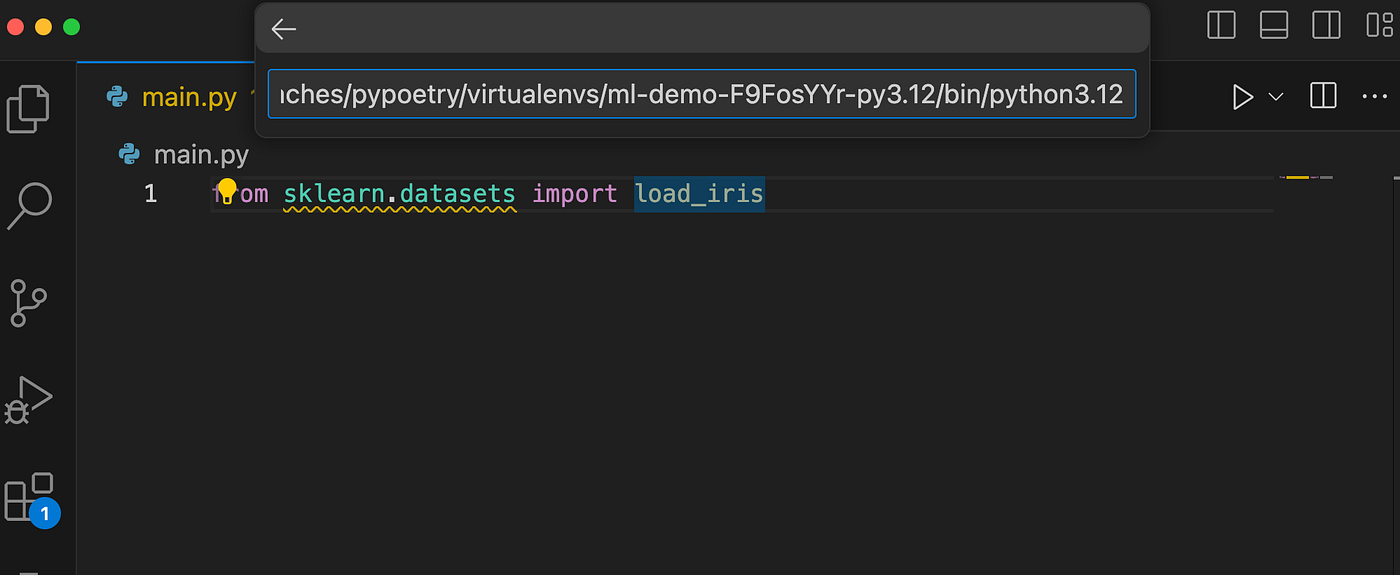This screenshot has width=1400, height=575.
Task: Click the minimap warning marker on right
Action: (1297, 177)
